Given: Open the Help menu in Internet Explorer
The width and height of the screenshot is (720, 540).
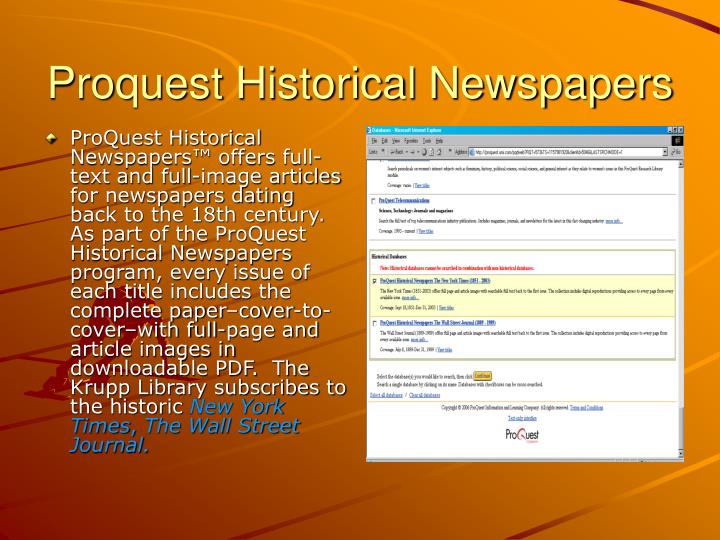Looking at the screenshot, I should (x=439, y=141).
